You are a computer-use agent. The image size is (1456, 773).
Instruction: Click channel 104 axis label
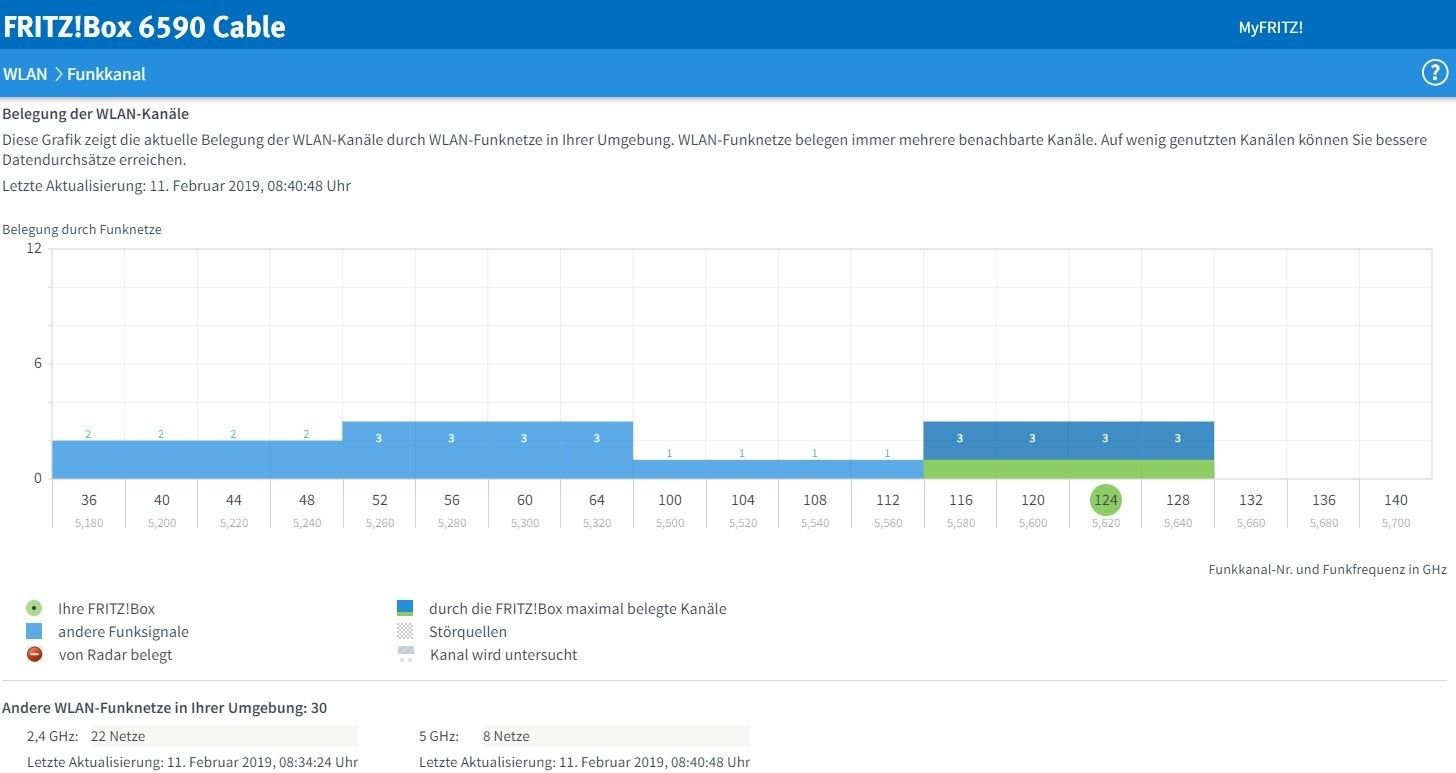(x=742, y=500)
